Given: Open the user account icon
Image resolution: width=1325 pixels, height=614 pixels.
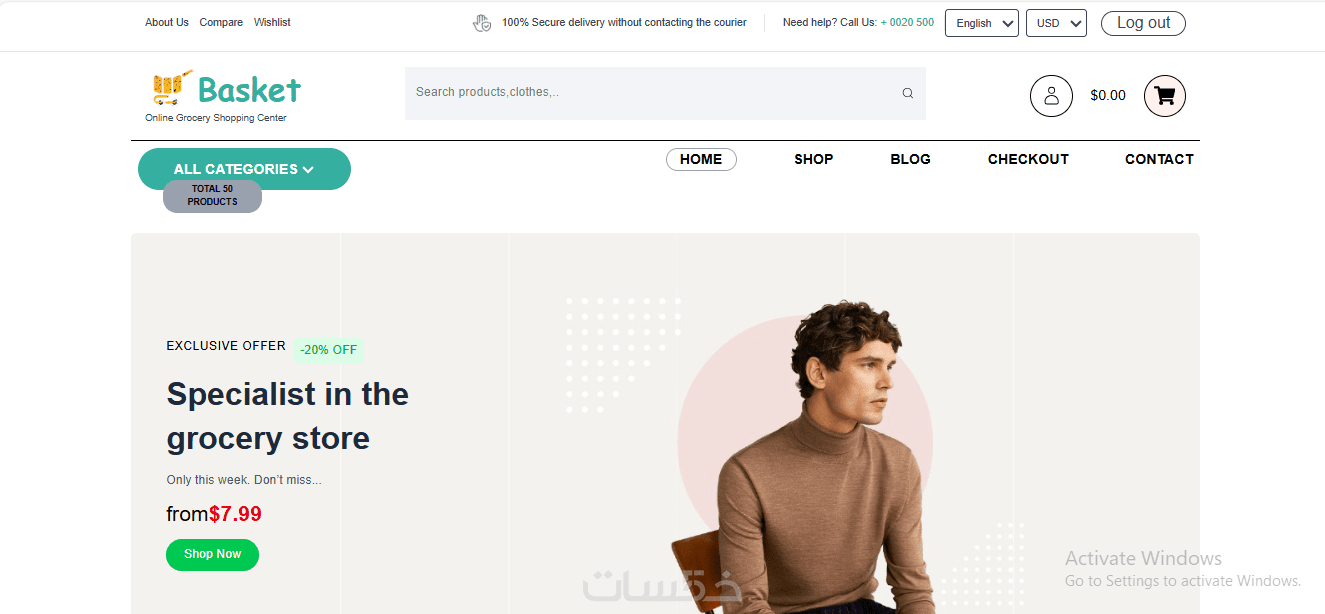Looking at the screenshot, I should click(1051, 96).
